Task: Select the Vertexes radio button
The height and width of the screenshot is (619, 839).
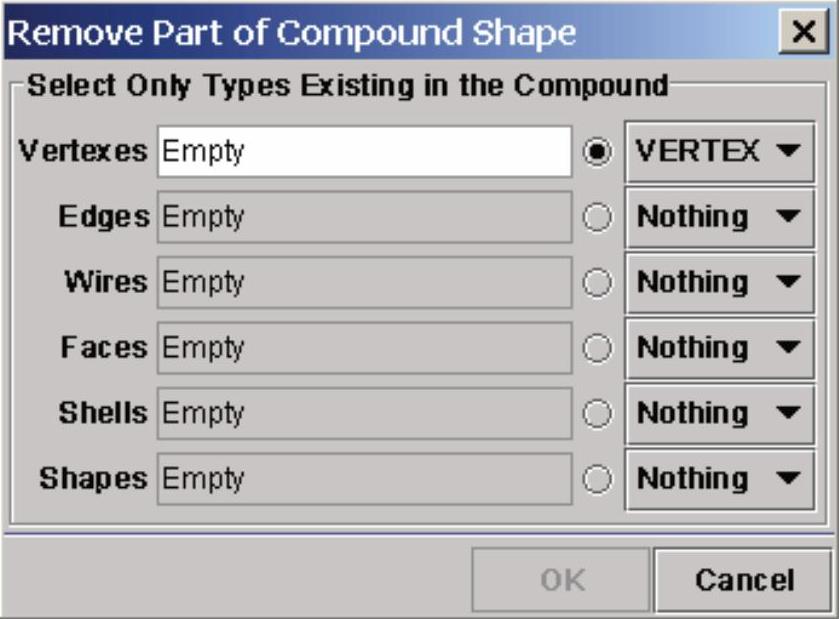Action: coord(597,153)
